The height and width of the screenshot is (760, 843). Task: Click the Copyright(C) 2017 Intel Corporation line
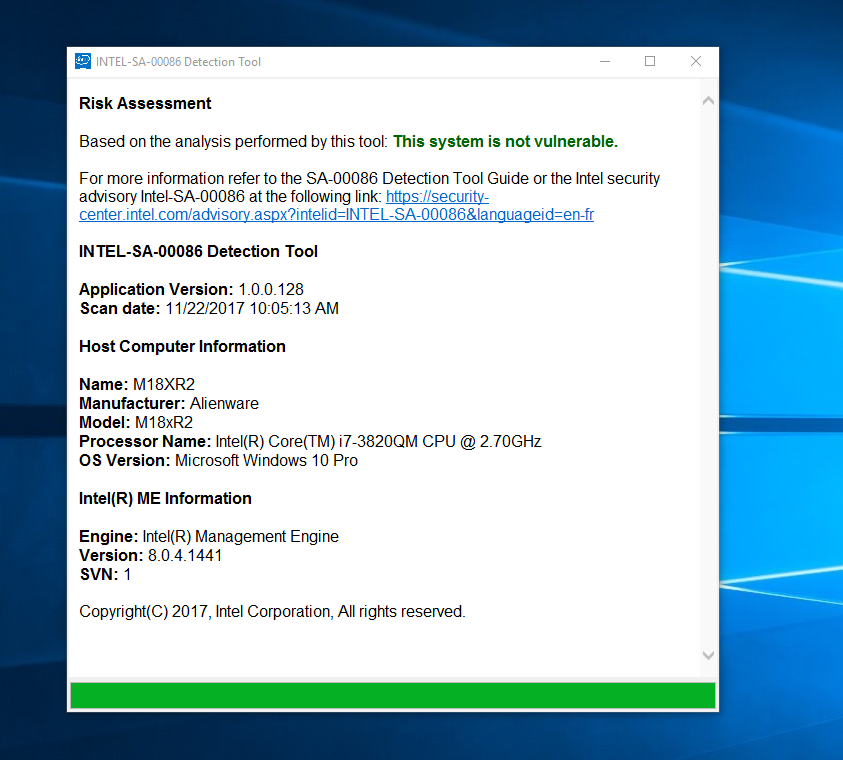pyautogui.click(x=272, y=612)
